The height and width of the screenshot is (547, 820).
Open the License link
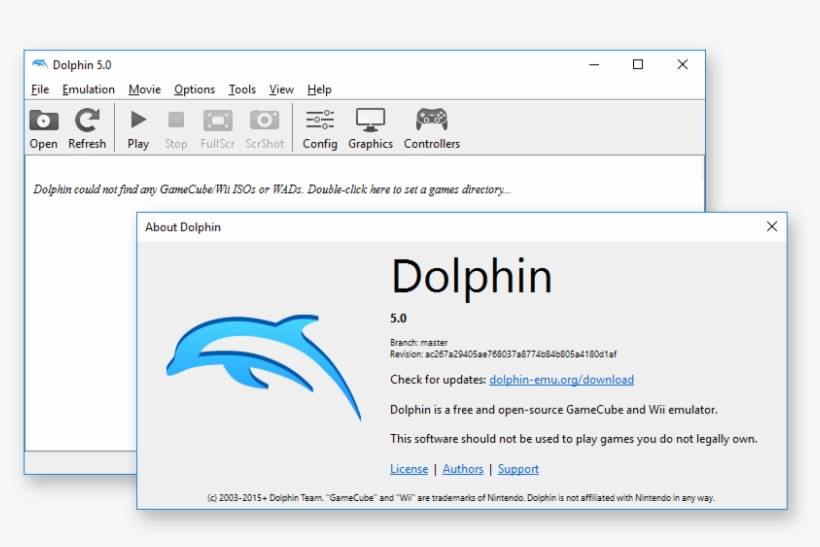tap(409, 469)
